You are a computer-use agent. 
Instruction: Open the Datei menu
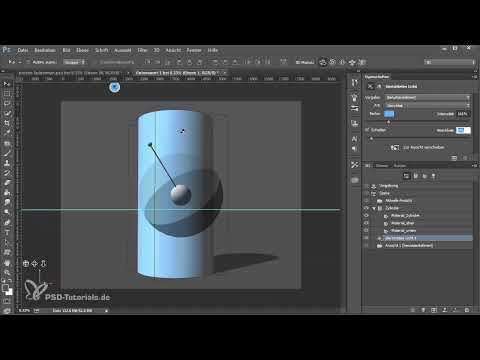(23, 50)
